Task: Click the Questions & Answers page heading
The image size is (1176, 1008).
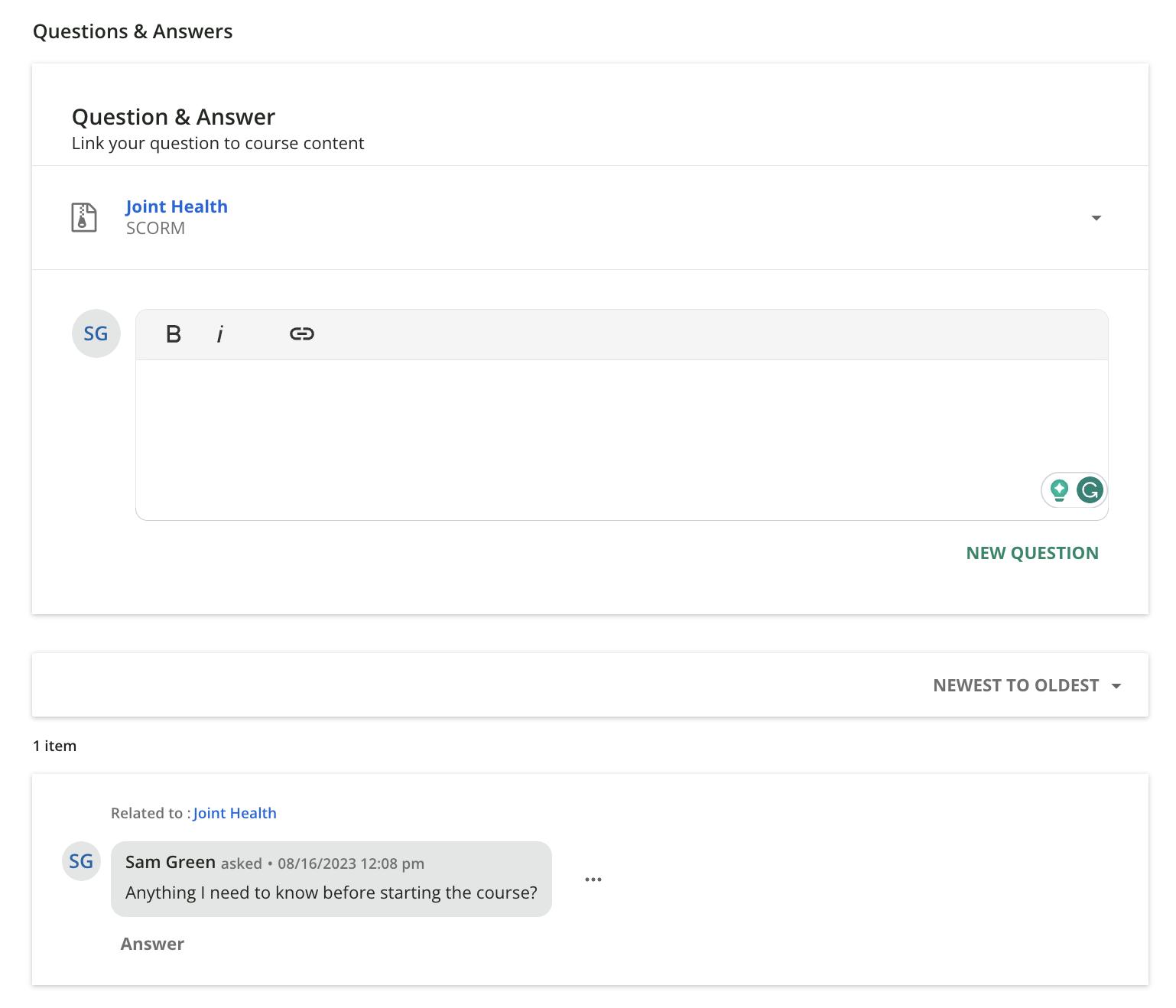Action: [132, 31]
